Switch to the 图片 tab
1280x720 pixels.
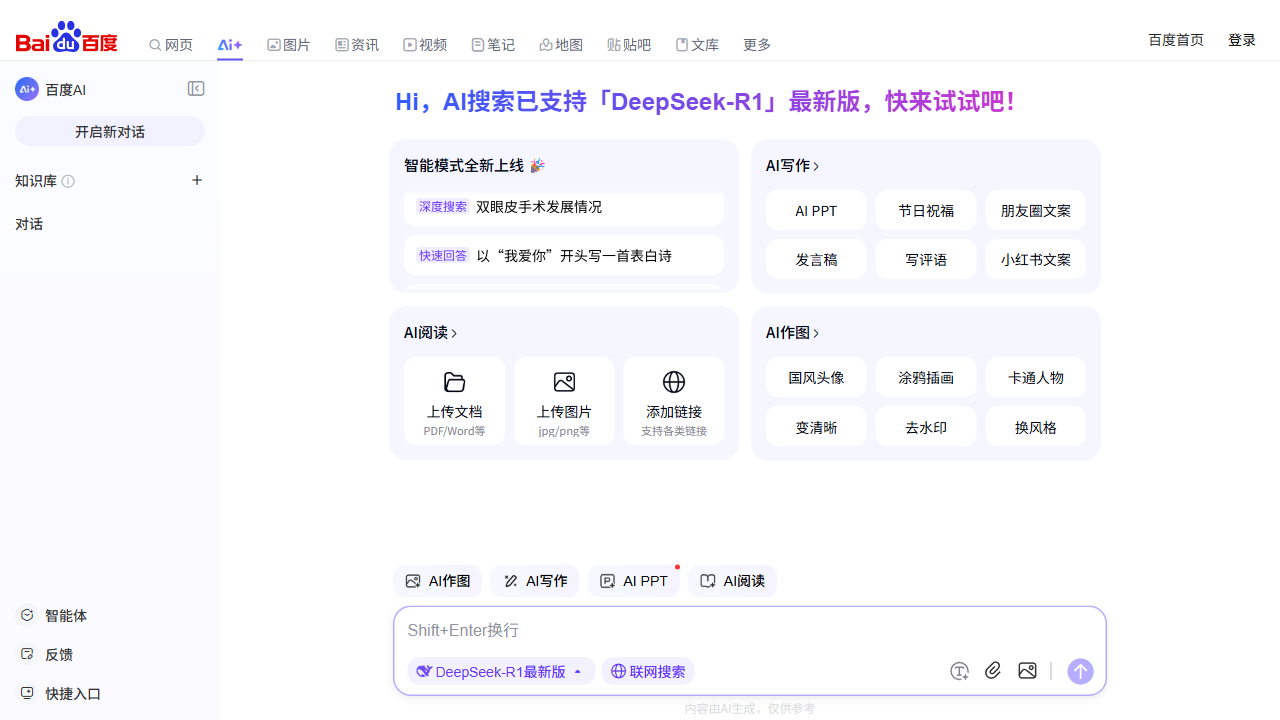click(289, 45)
